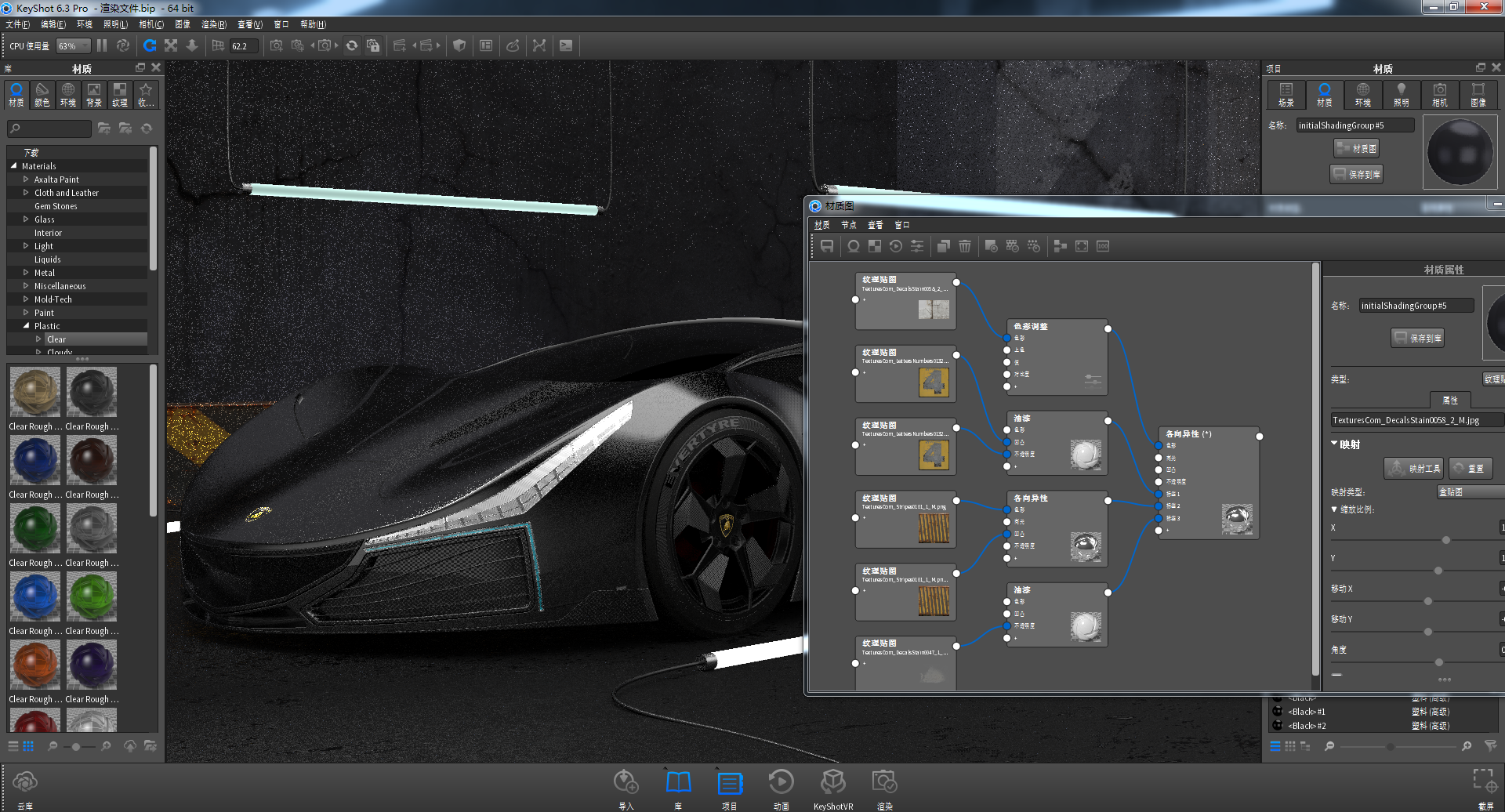1505x812 pixels.
Task: Pause real-time rendering with pause button
Action: tap(102, 45)
